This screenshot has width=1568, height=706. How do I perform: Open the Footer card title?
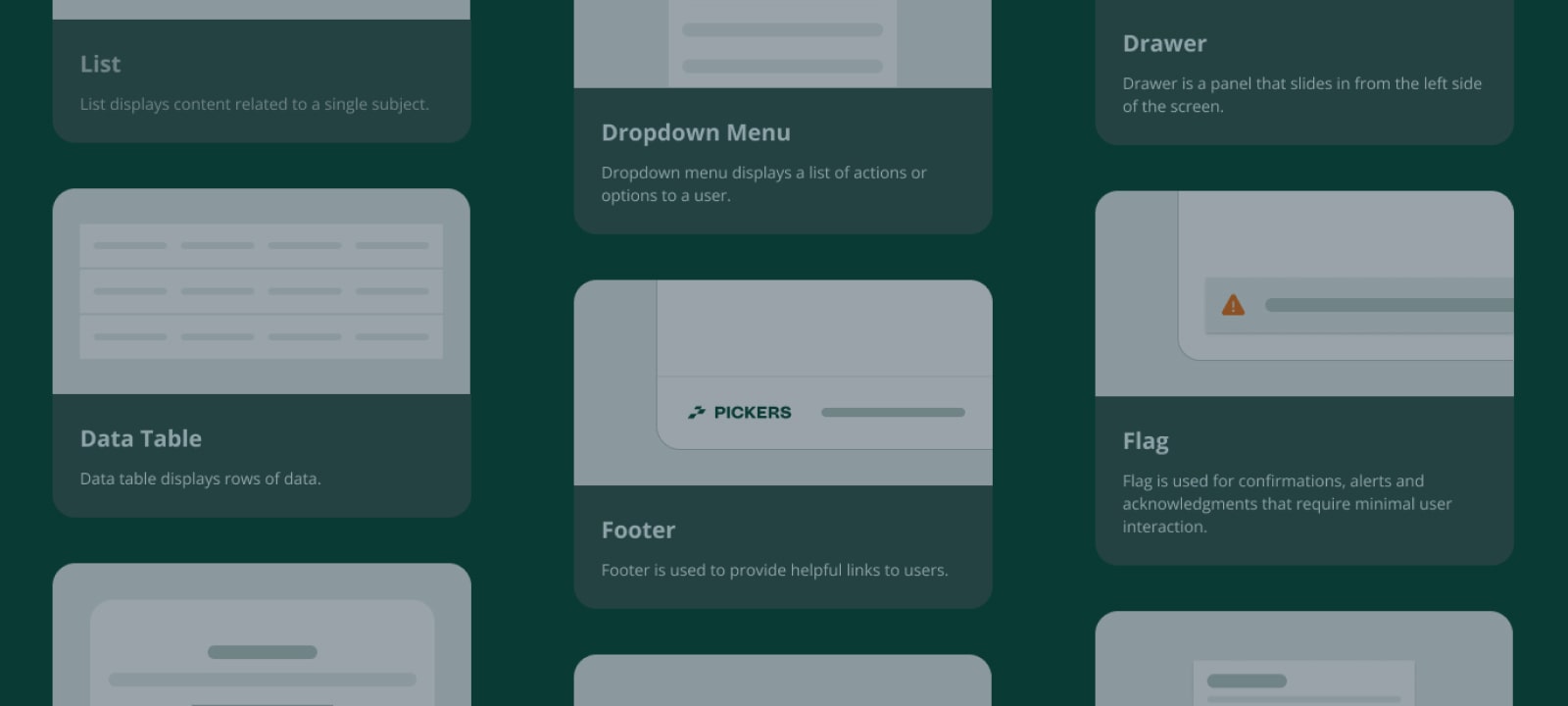(638, 529)
